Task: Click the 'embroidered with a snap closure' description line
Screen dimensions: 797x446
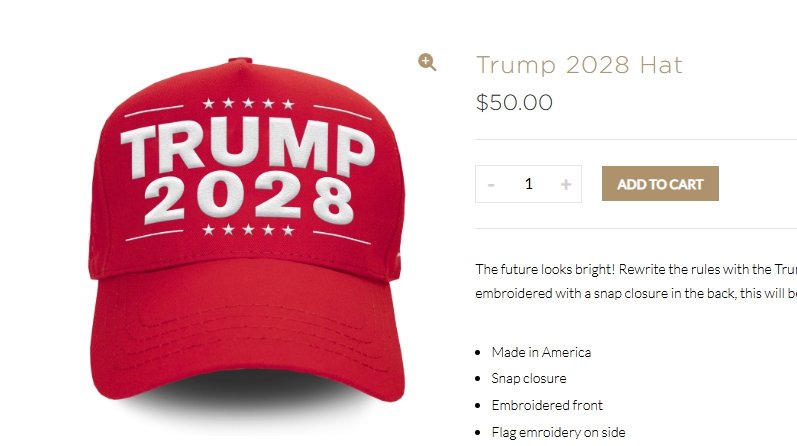Action: click(636, 293)
